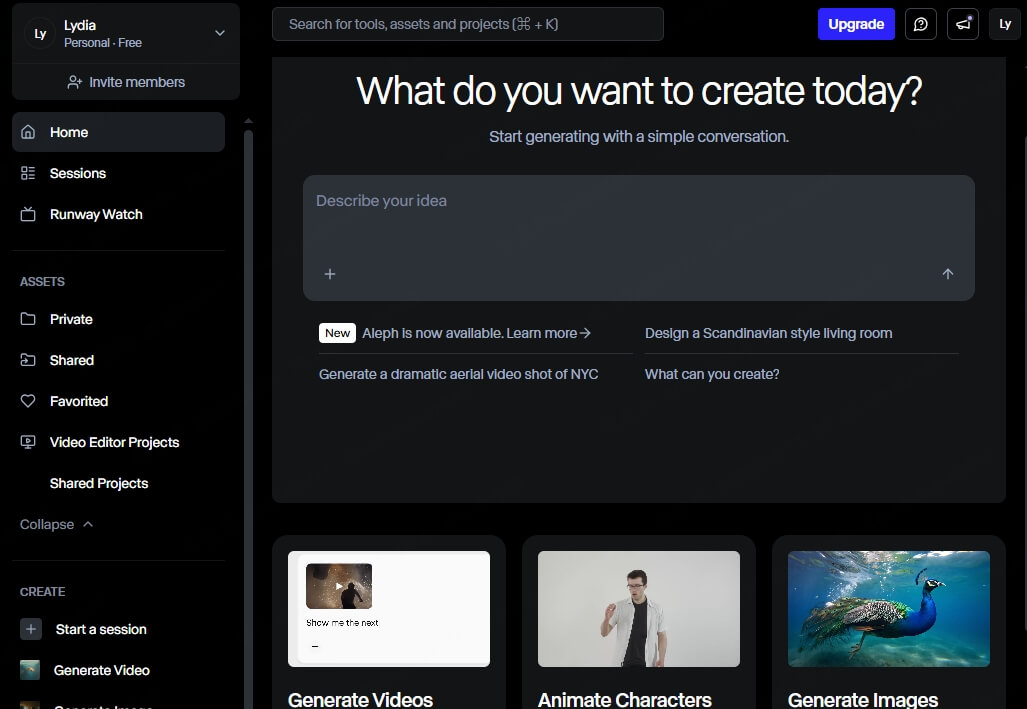Open the help chat icon
The image size is (1027, 709).
pos(921,24)
